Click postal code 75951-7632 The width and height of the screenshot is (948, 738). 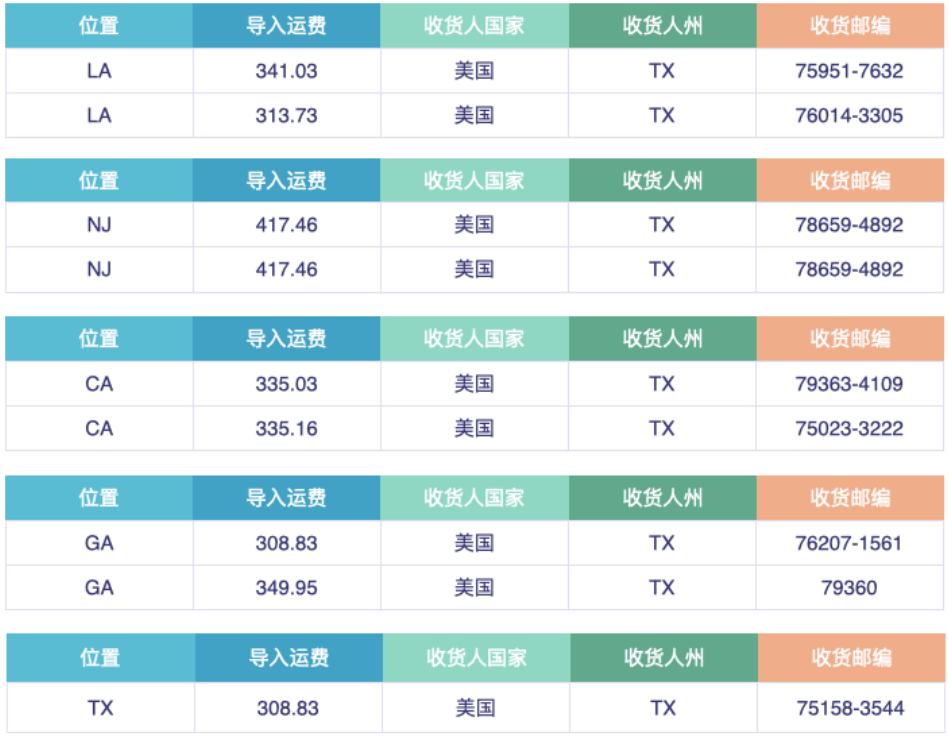(x=849, y=71)
